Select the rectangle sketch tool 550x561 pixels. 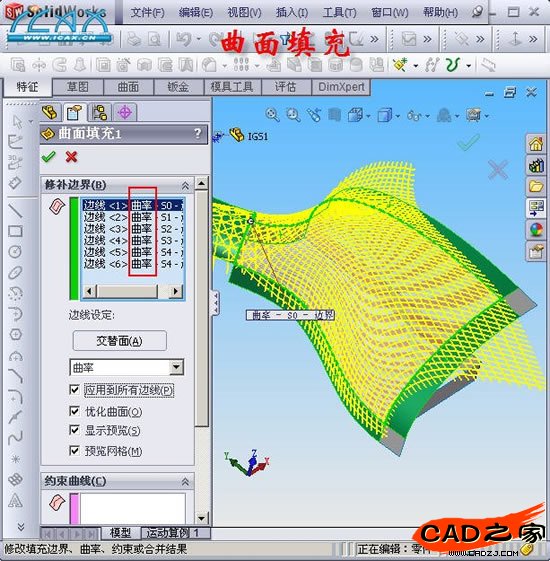point(15,231)
